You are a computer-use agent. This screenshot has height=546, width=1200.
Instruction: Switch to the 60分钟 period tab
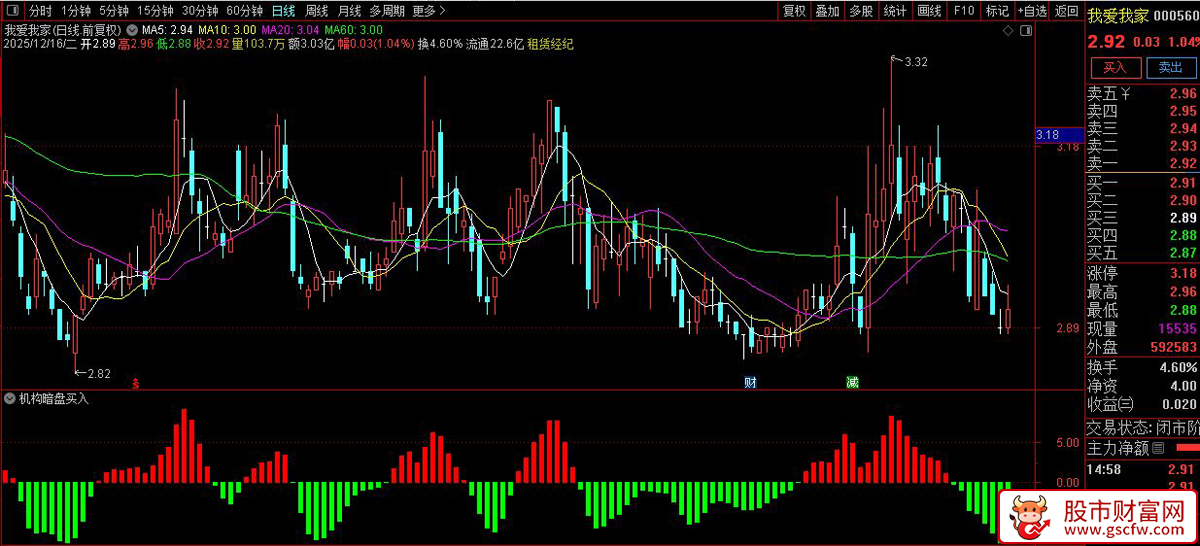pyautogui.click(x=244, y=11)
